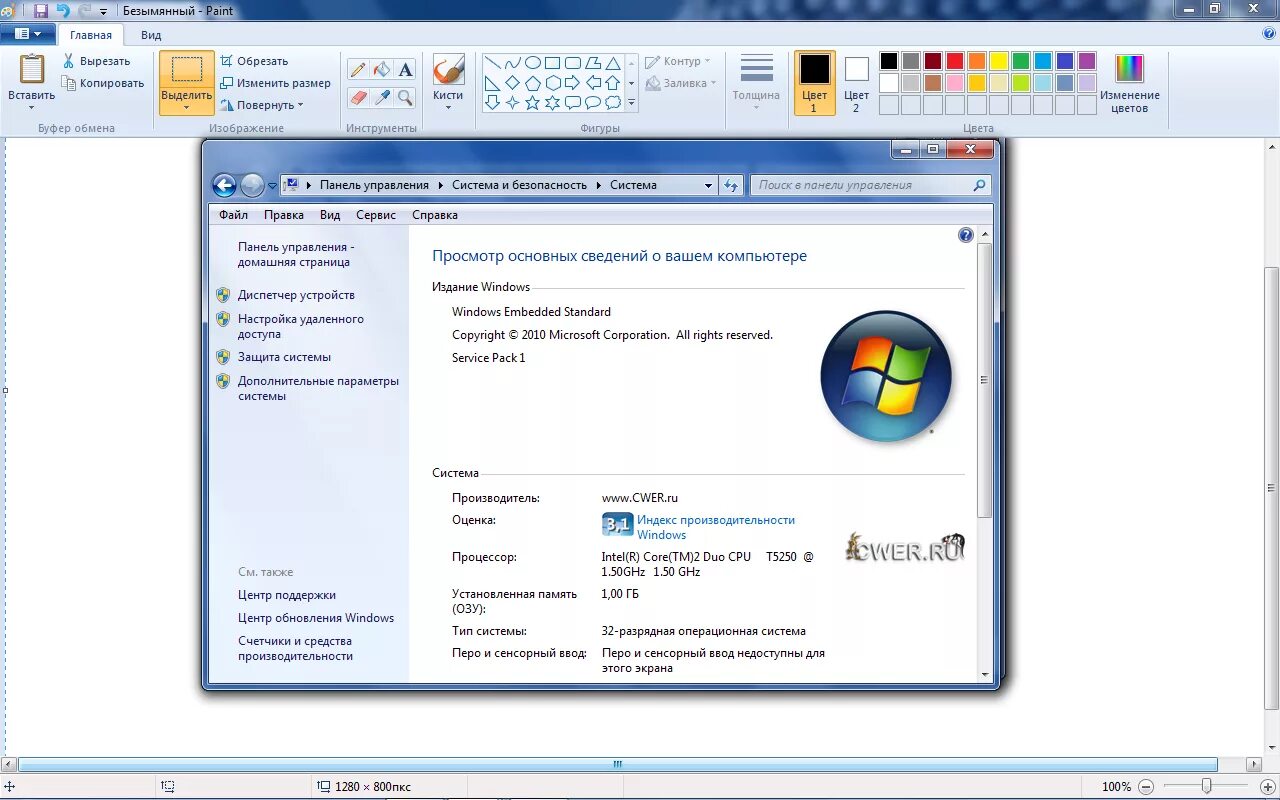The height and width of the screenshot is (800, 1280).
Task: Open the Customize Quick Access Toolbar arrow
Action: 103,11
